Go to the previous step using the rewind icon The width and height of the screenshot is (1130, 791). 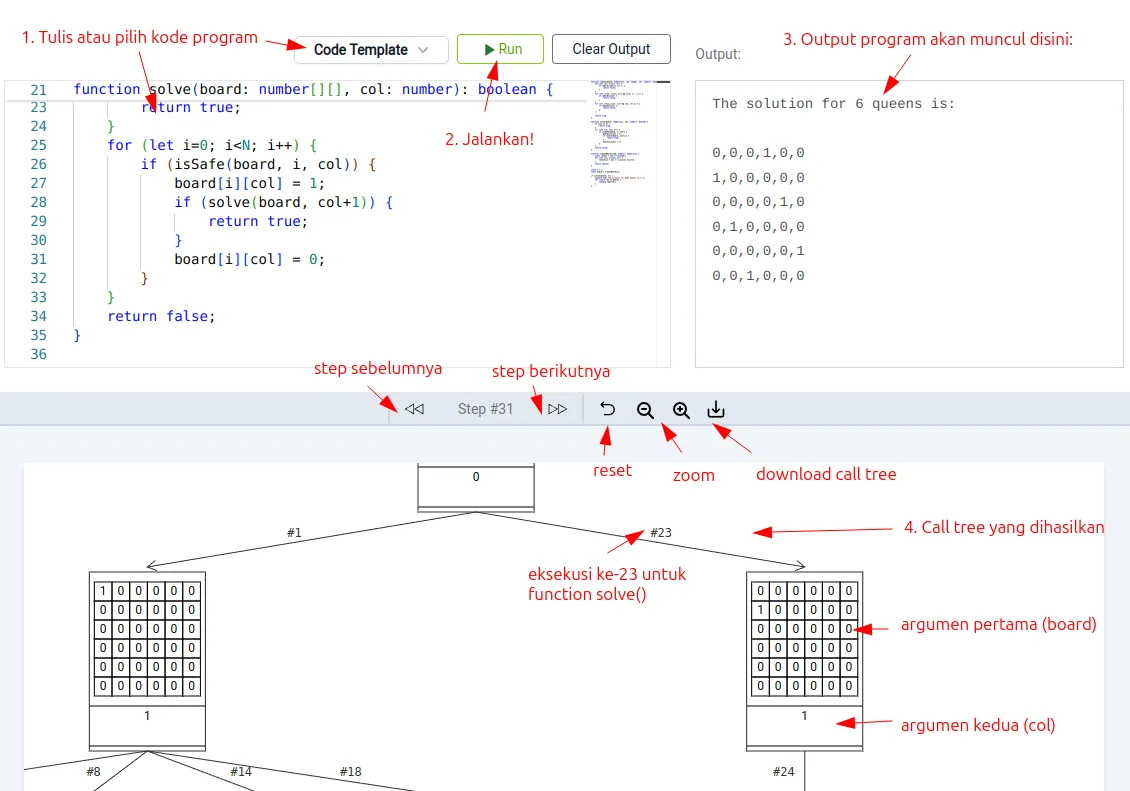pyautogui.click(x=414, y=409)
